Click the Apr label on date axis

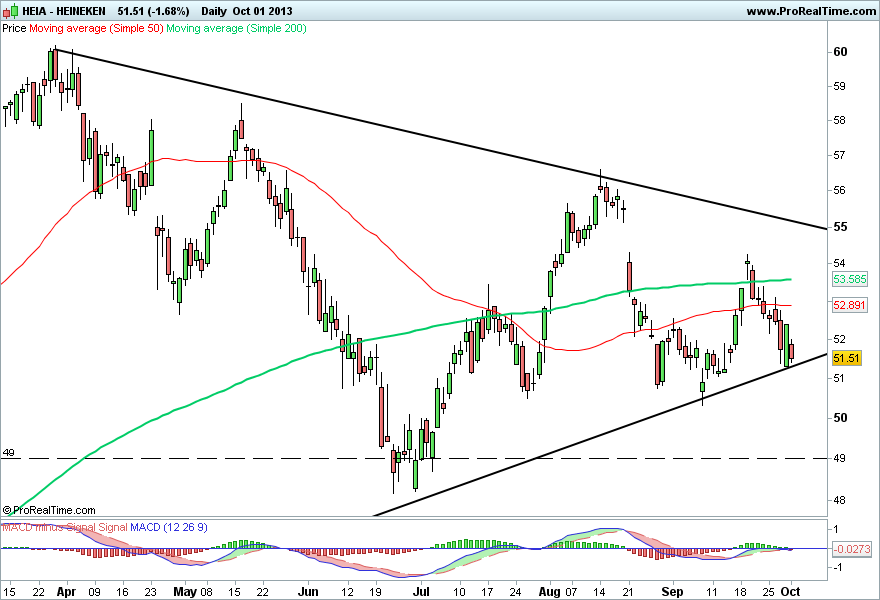67,592
